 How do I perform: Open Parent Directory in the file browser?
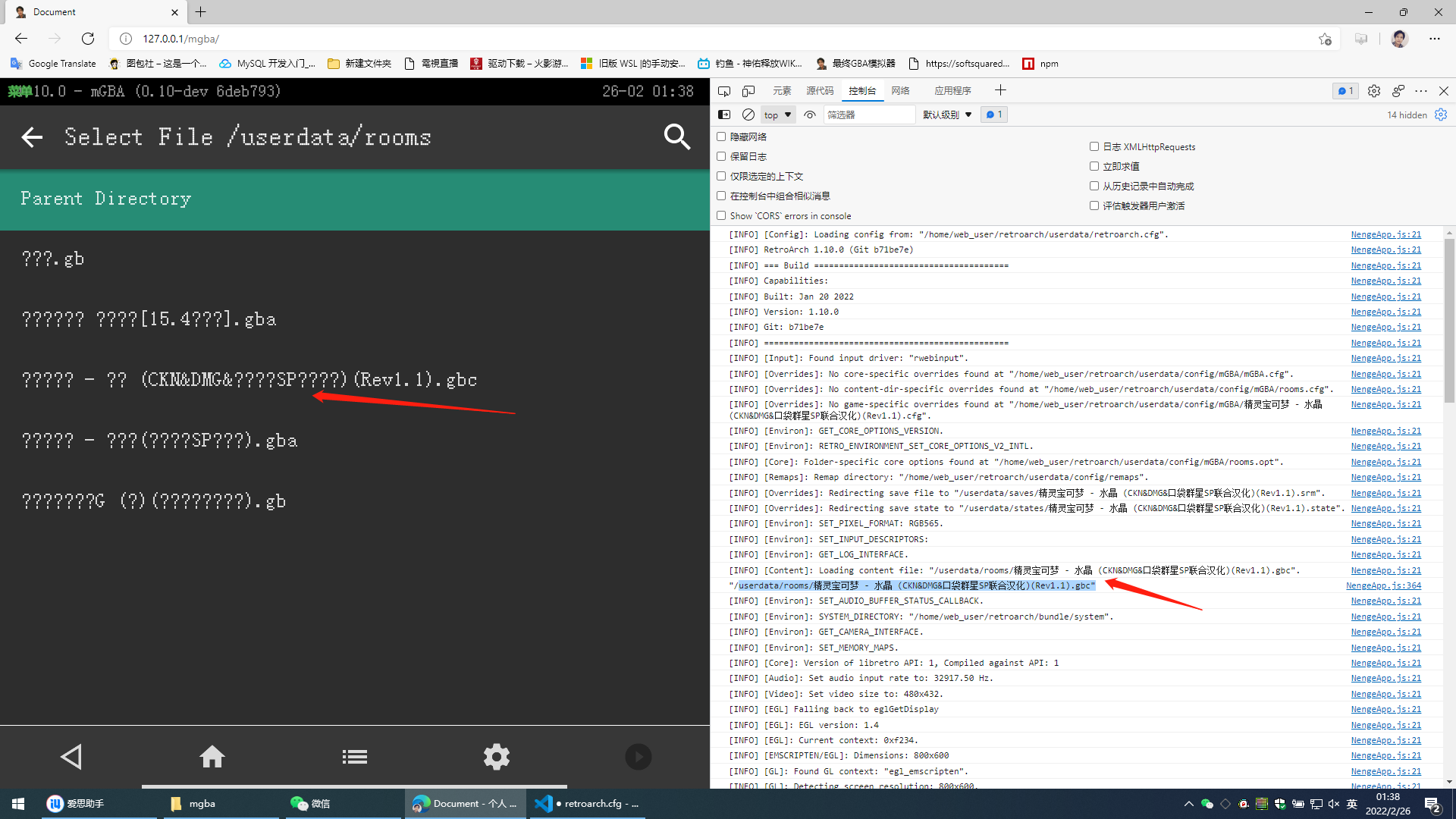coord(105,198)
